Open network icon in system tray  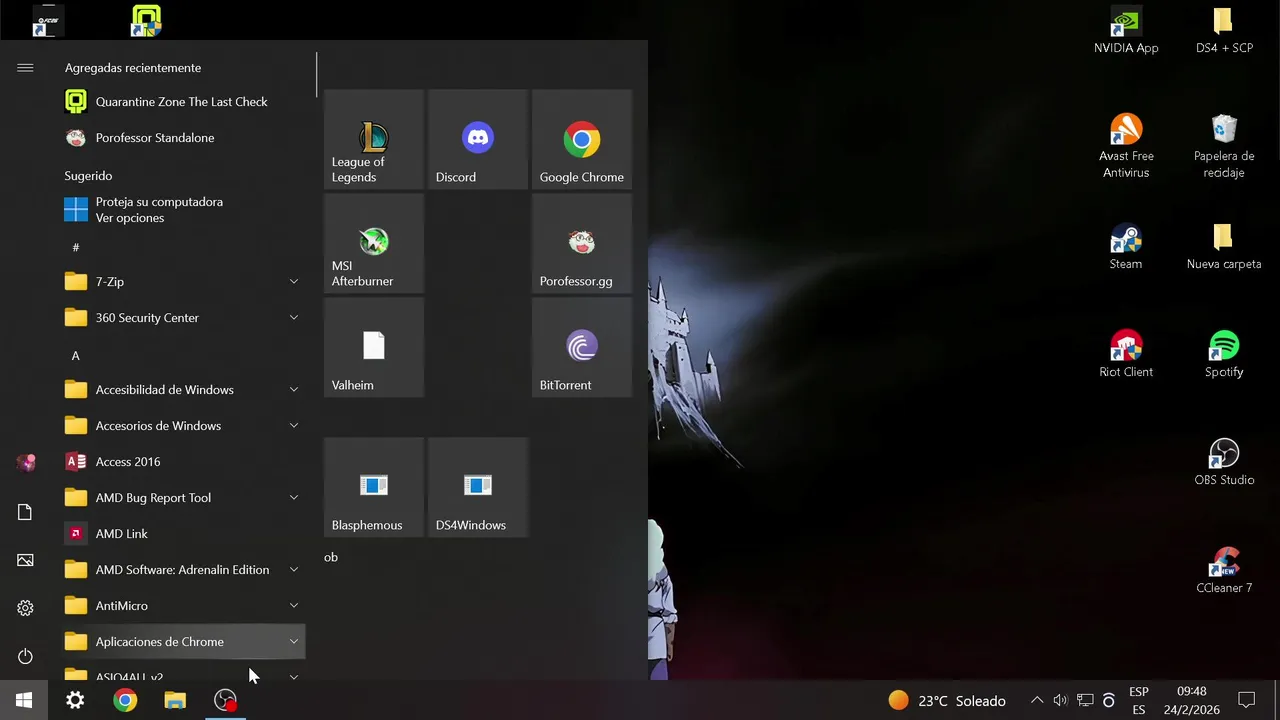click(1084, 701)
